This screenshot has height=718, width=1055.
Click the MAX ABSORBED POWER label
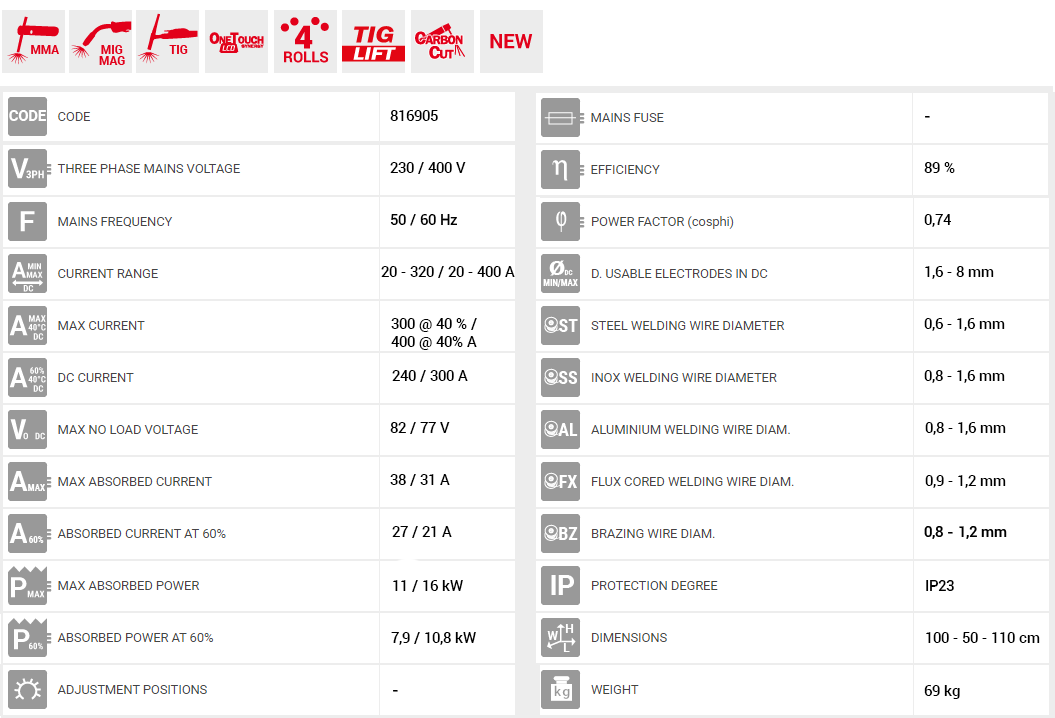[128, 586]
